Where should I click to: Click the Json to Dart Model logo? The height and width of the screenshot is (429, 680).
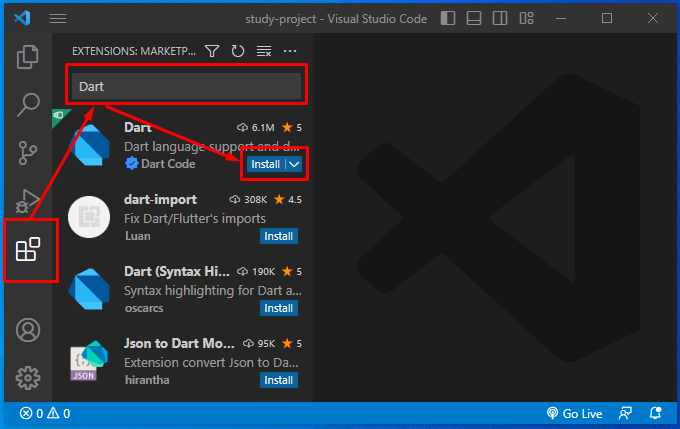coord(89,361)
